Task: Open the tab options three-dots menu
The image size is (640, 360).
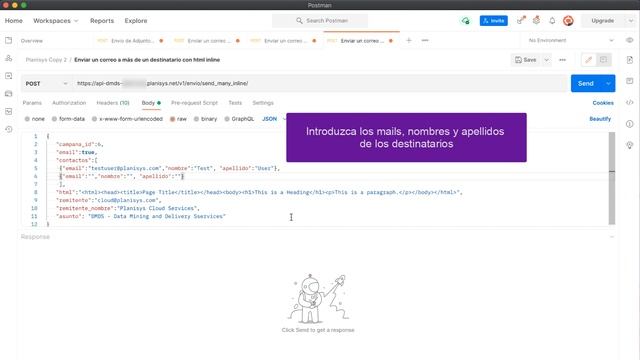Action: 425,40
